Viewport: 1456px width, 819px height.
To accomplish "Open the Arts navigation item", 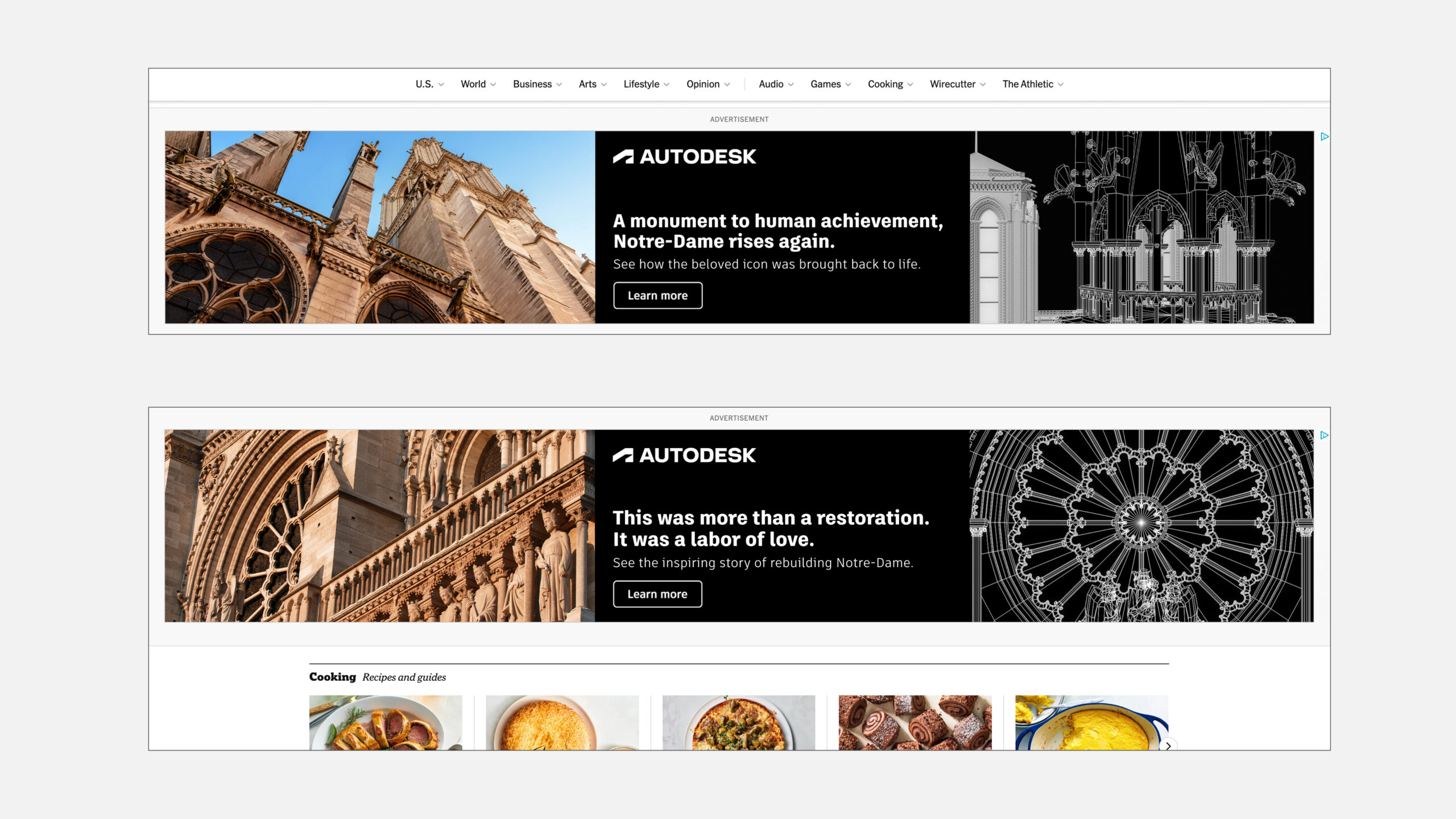I will 588,84.
